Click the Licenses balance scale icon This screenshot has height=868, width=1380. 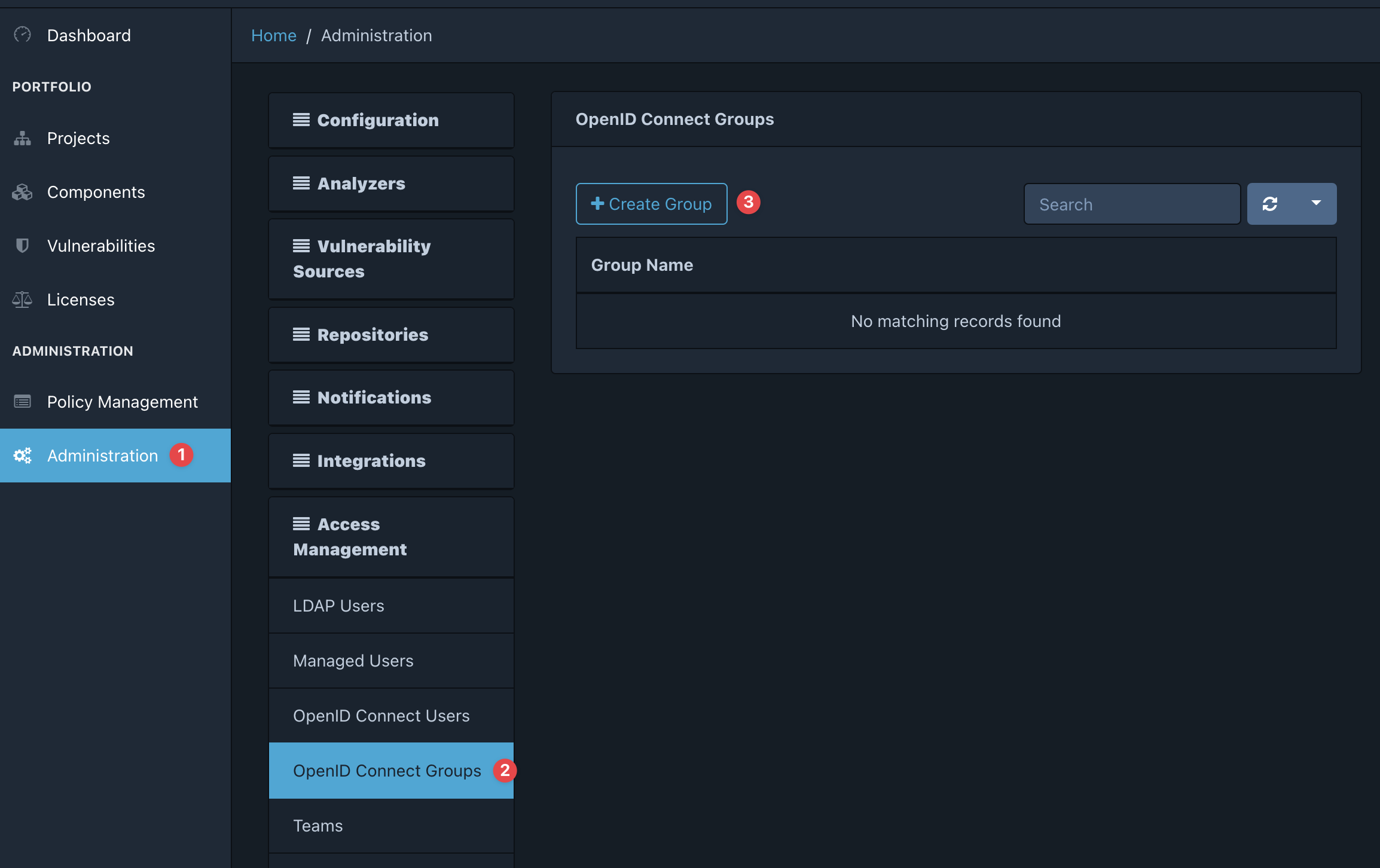22,299
